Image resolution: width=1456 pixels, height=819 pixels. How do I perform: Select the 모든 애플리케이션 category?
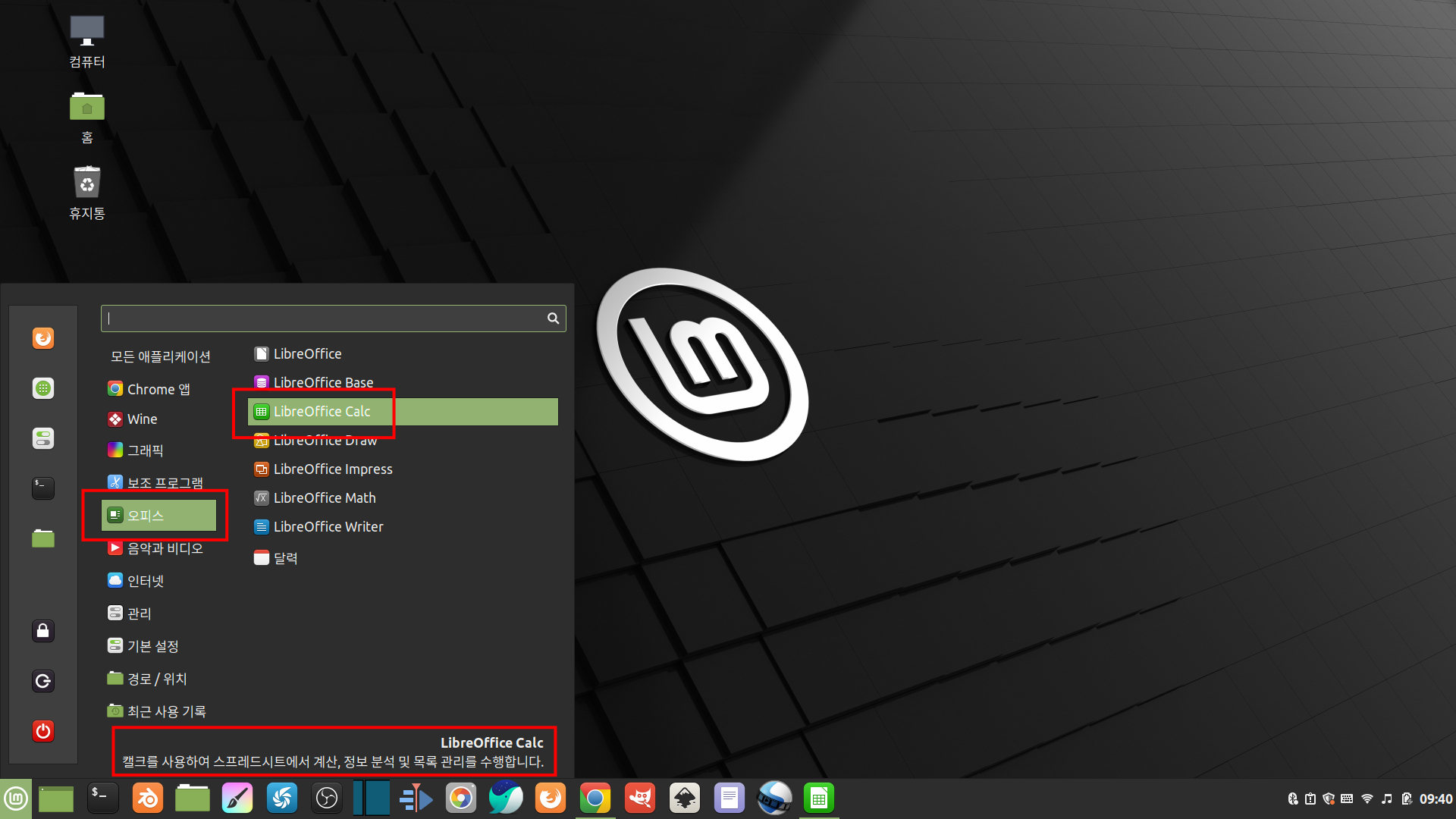tap(160, 356)
